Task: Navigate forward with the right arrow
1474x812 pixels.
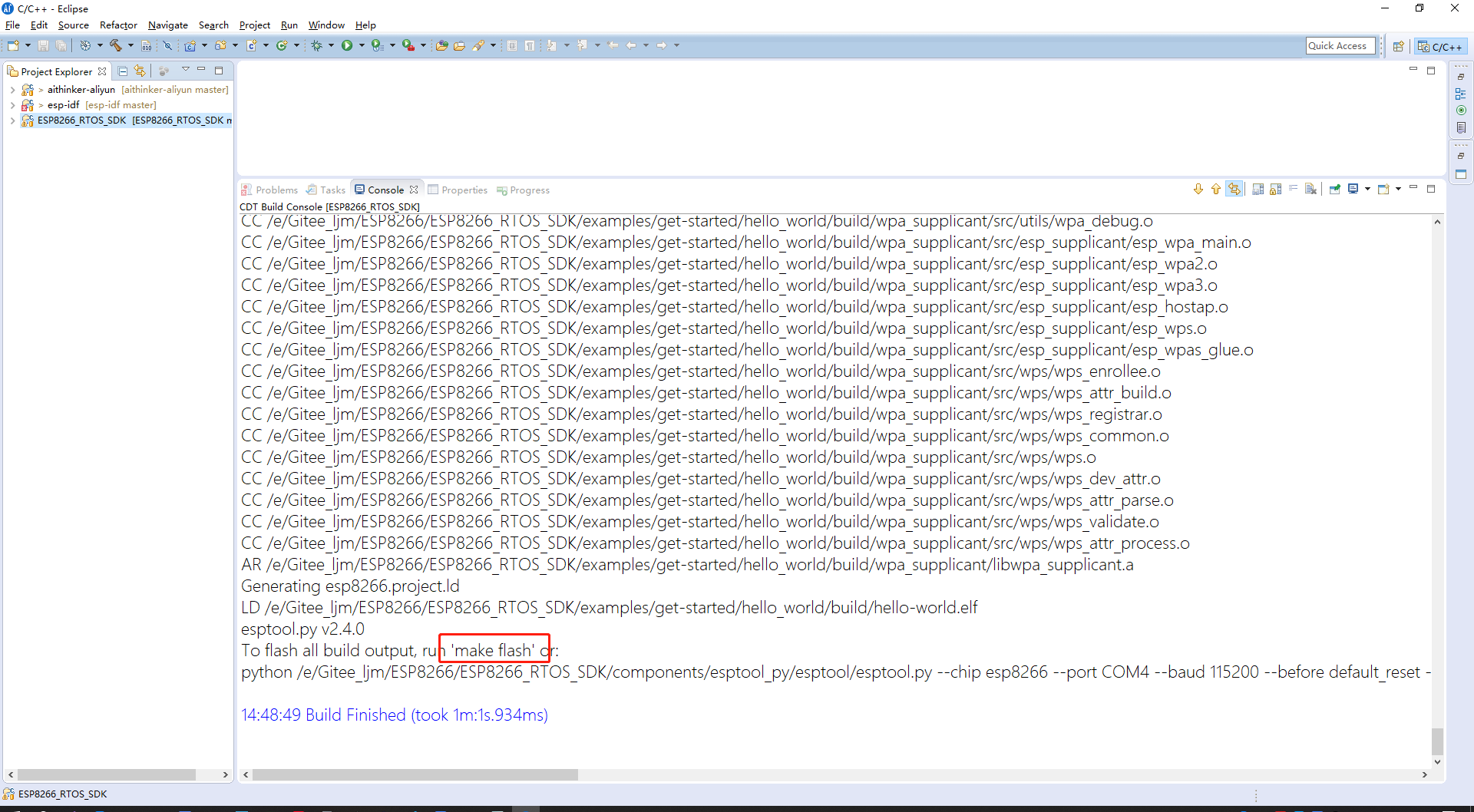Action: pos(662,46)
